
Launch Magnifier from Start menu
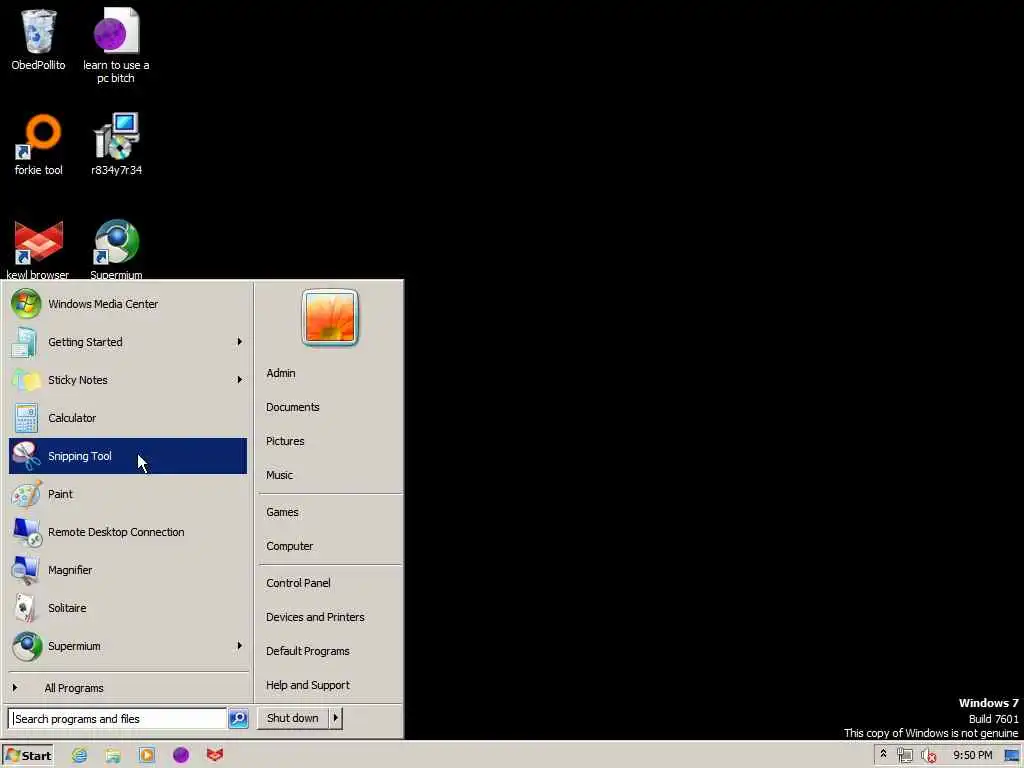128,570
